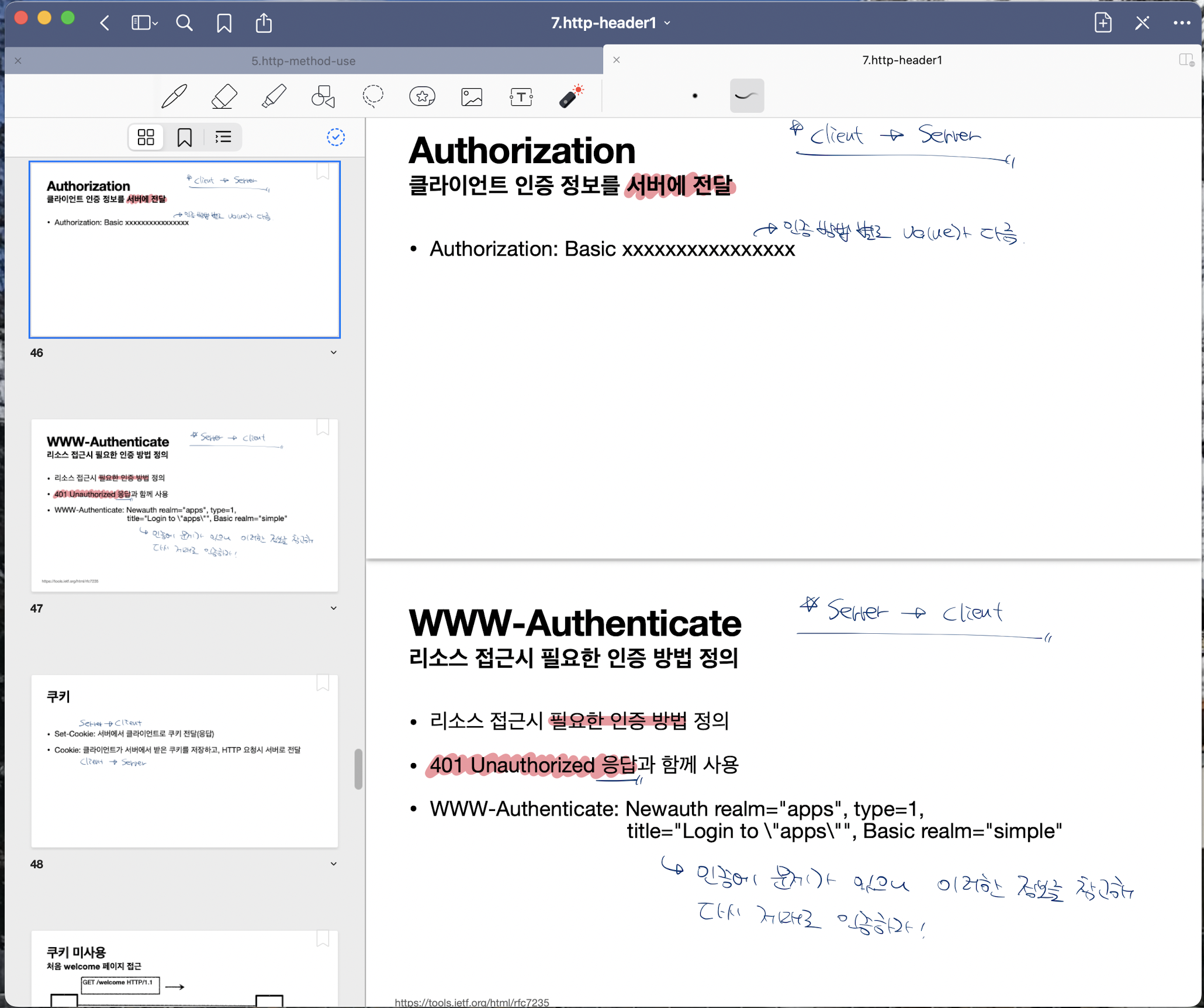Select the Shapes tool
The image size is (1204, 1008).
click(323, 96)
